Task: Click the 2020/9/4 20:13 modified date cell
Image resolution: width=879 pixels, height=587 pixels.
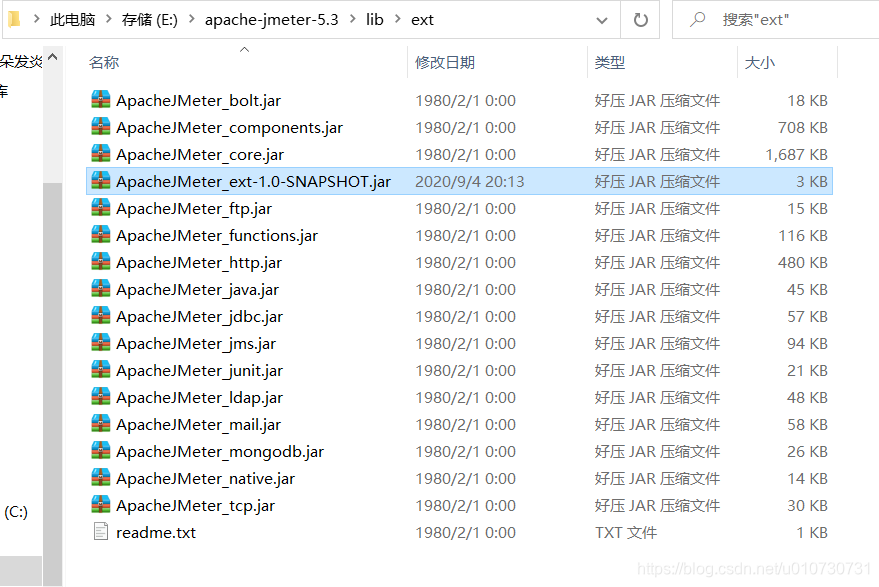Action: pyautogui.click(x=470, y=181)
